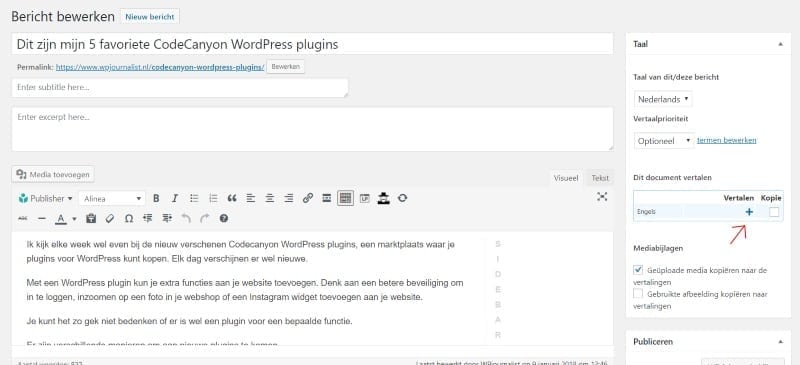
Task: Open the keyboard shortcuts help icon
Action: (x=223, y=218)
